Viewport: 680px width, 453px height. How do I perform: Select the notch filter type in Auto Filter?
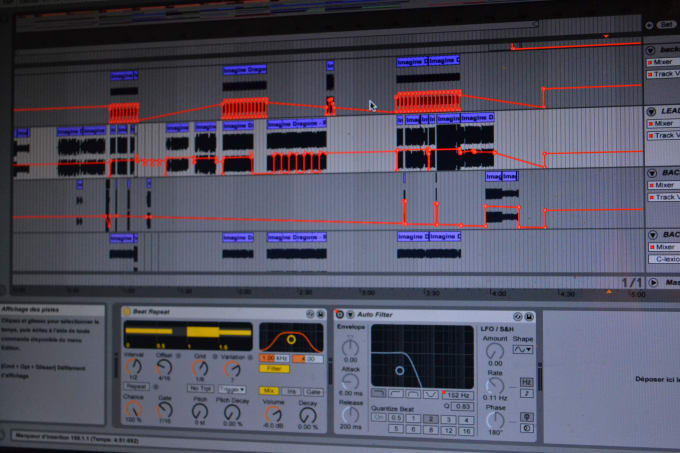pos(430,394)
